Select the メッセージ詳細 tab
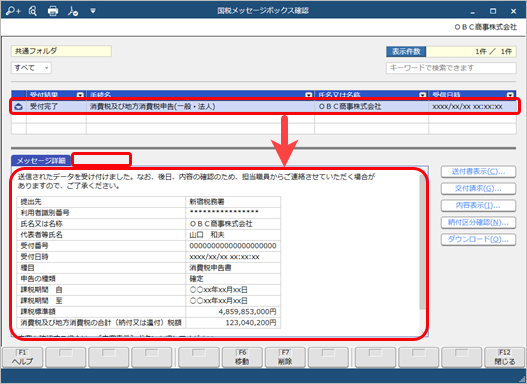 (x=41, y=161)
